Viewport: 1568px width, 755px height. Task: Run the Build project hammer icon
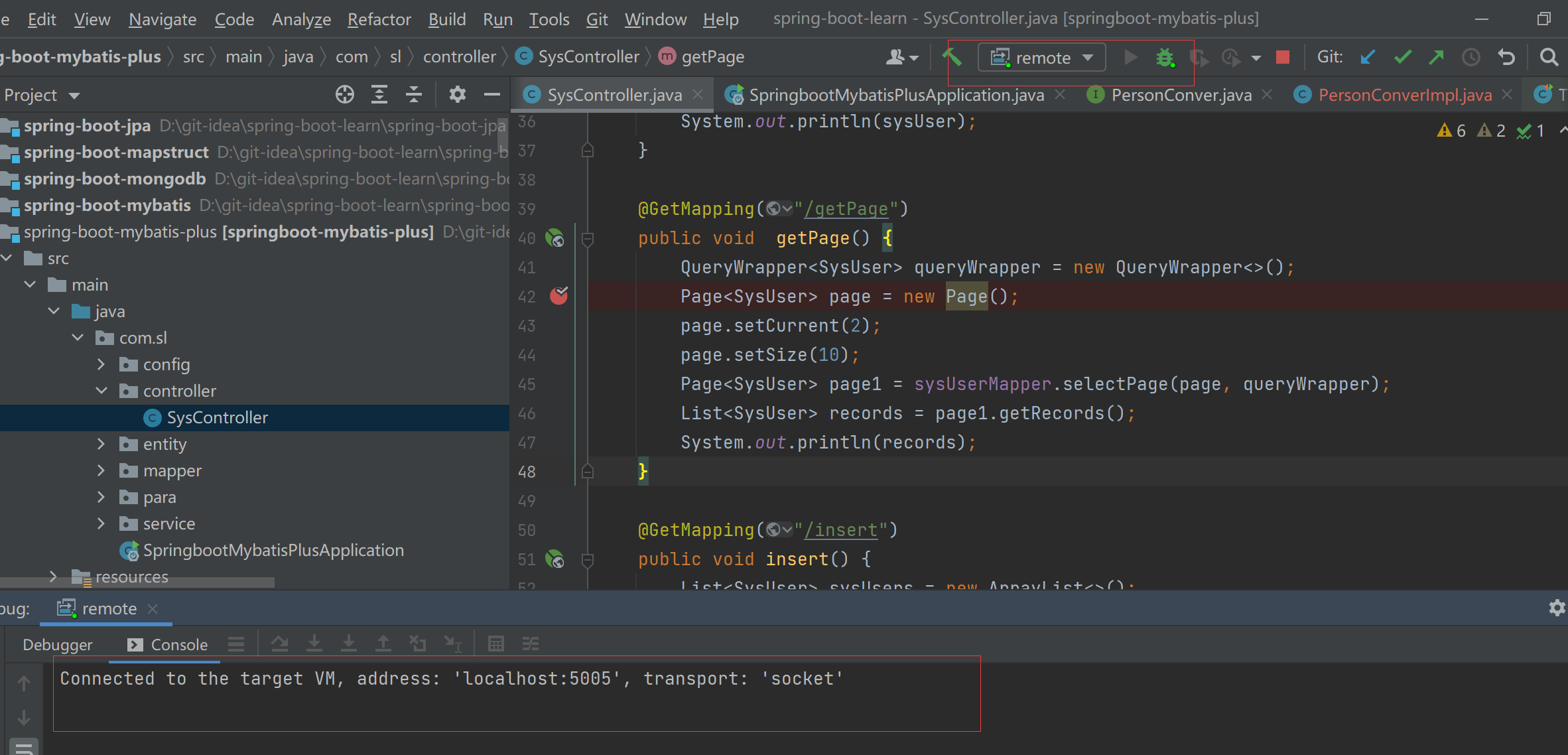click(x=952, y=57)
